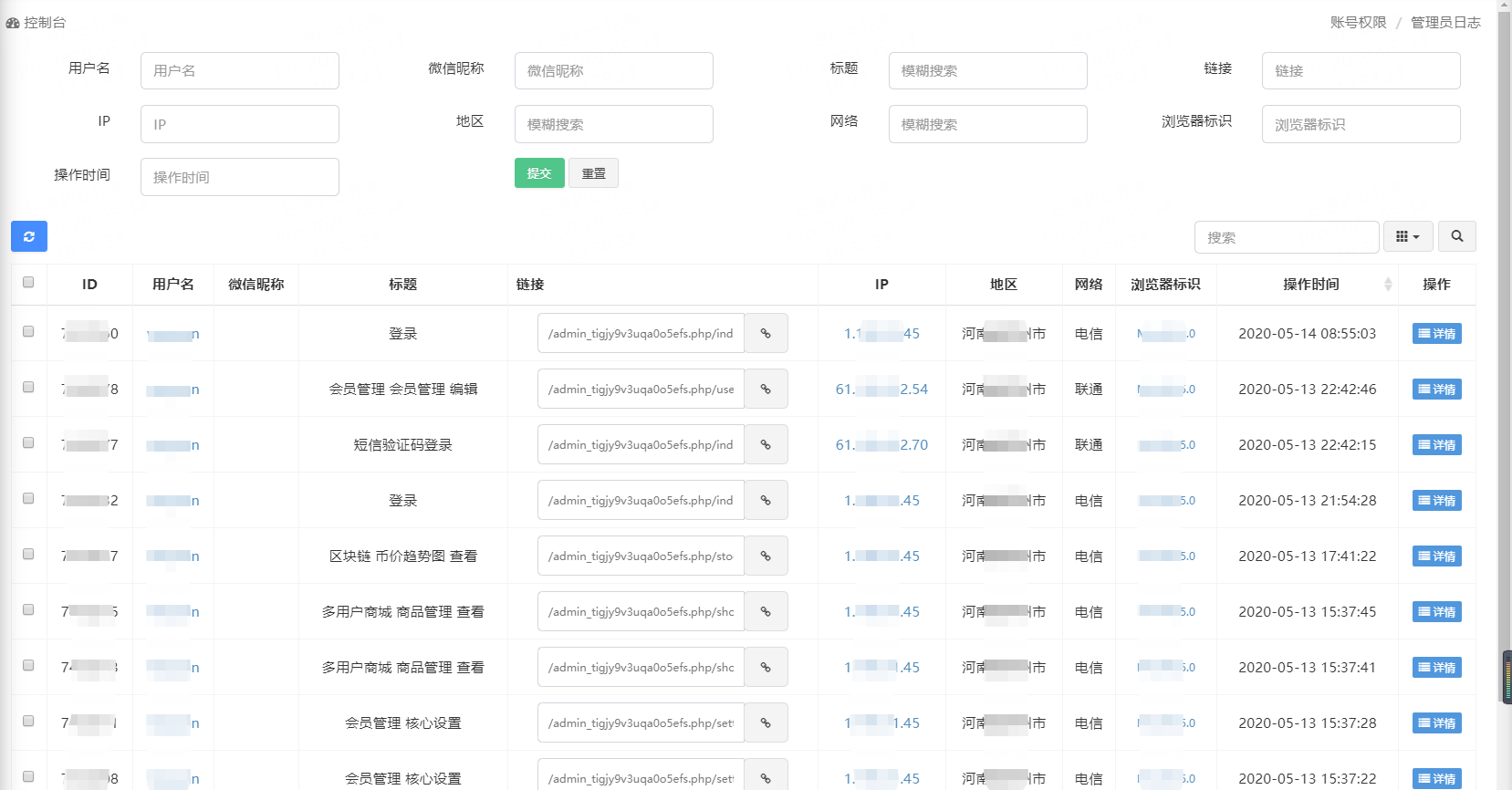Viewport: 1512px width, 790px height.
Task: Click IP link ending 2.54
Action: (881, 390)
